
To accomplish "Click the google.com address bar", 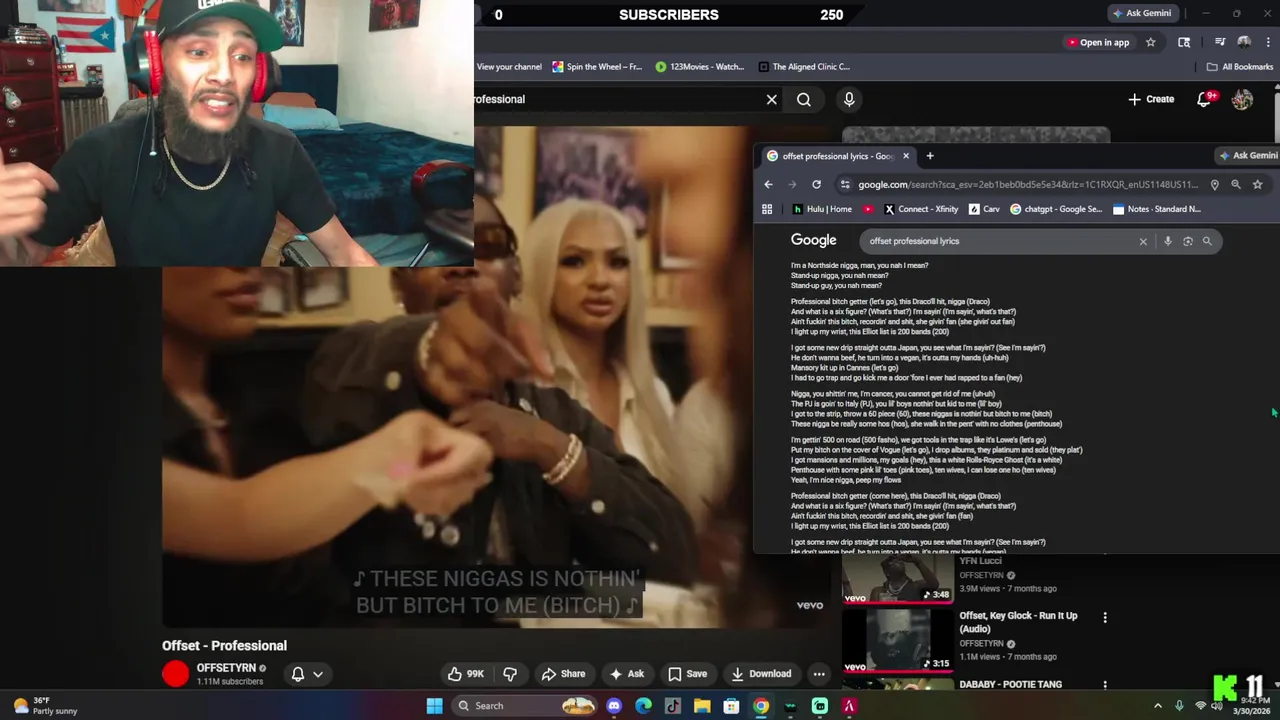I will (1028, 185).
